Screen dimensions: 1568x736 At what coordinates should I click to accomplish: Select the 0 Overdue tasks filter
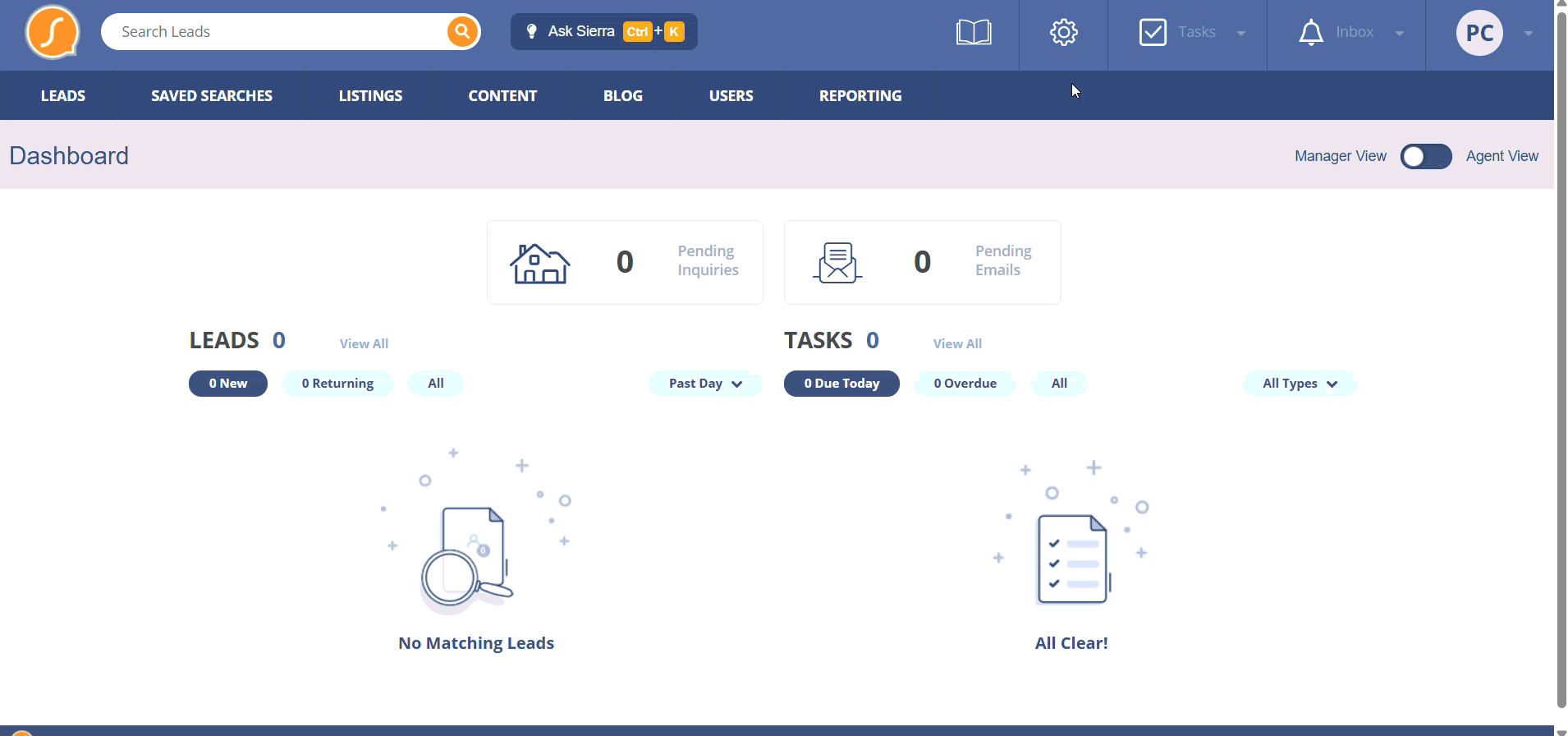point(965,384)
